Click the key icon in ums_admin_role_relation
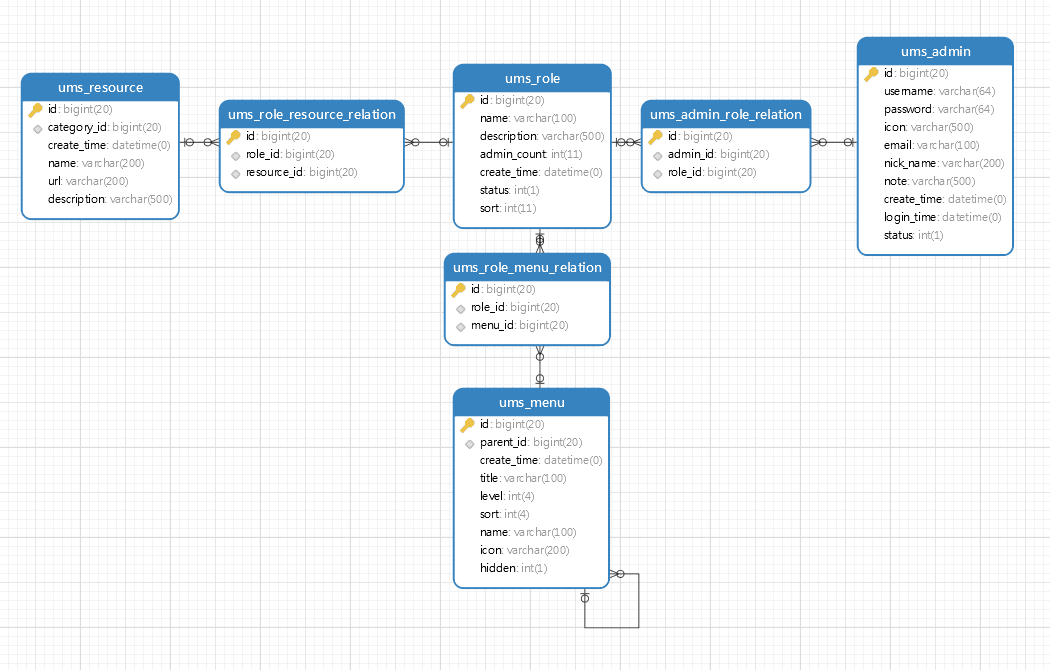 pyautogui.click(x=655, y=137)
